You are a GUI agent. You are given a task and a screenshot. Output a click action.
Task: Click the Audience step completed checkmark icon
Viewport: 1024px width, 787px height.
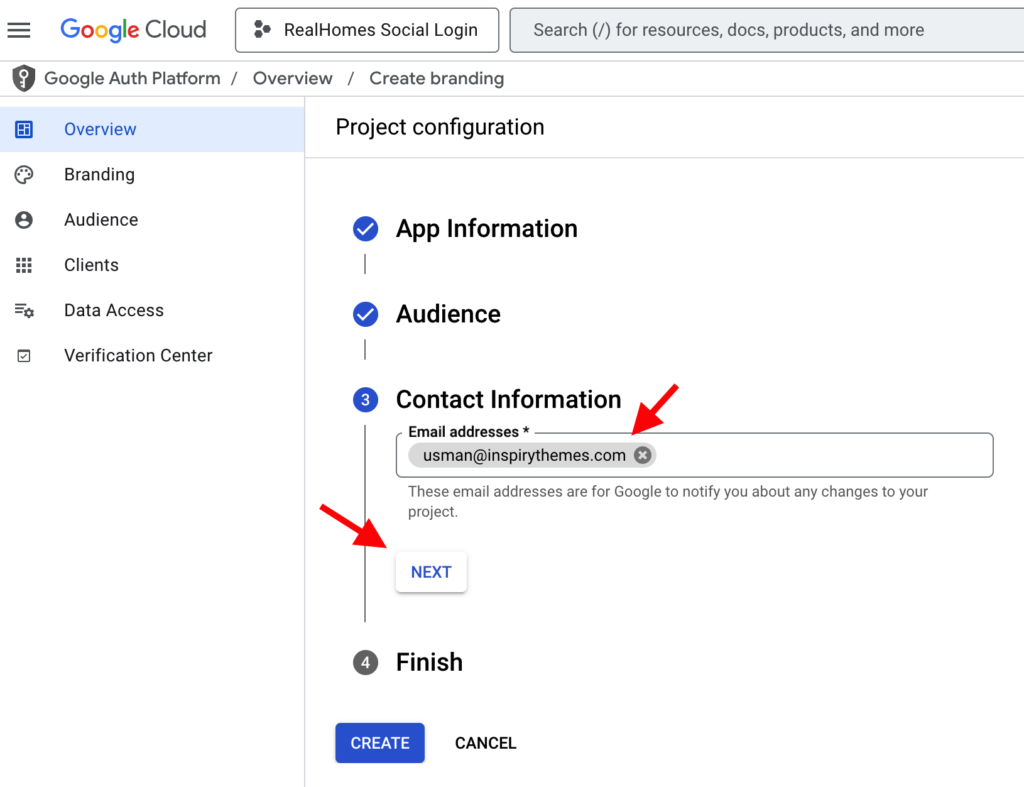pyautogui.click(x=366, y=315)
